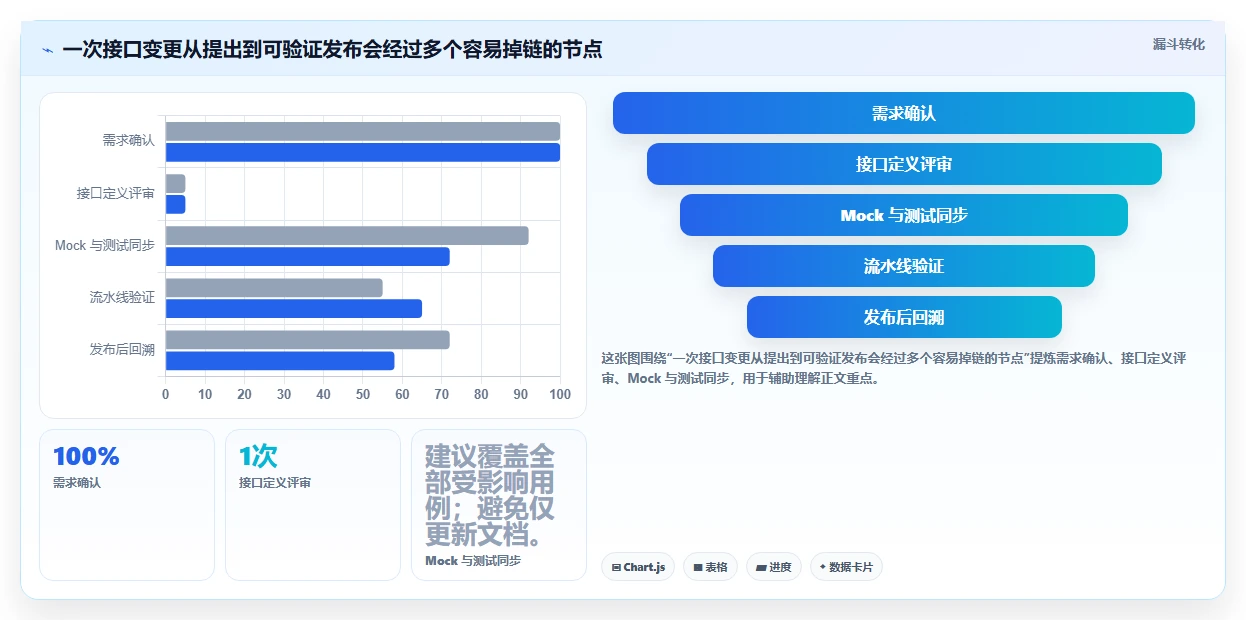The width and height of the screenshot is (1246, 620).
Task: Click the blue bar for Mock 与测试同步
Action: coord(308,256)
